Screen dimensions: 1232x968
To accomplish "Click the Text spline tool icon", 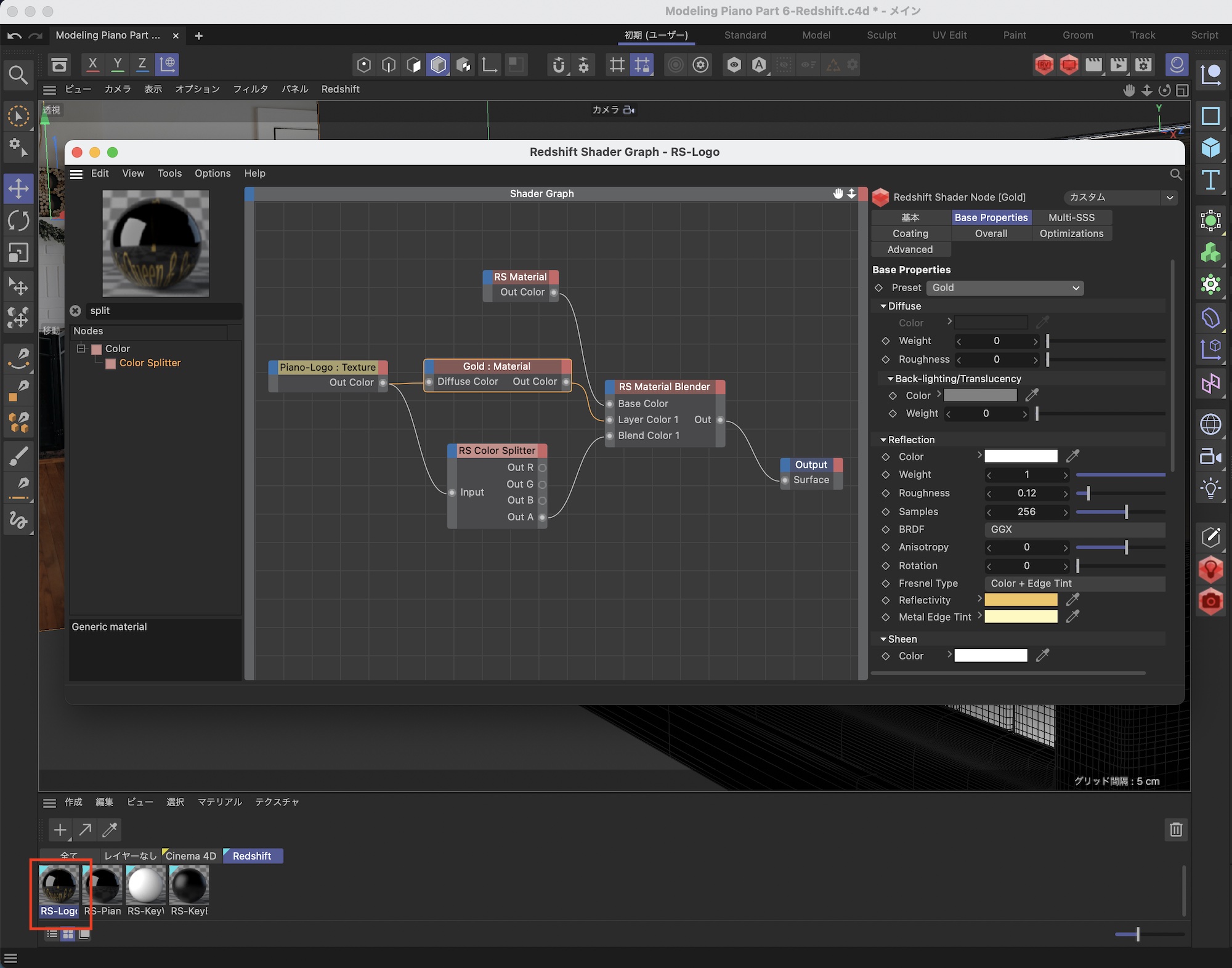I will pyautogui.click(x=1210, y=180).
